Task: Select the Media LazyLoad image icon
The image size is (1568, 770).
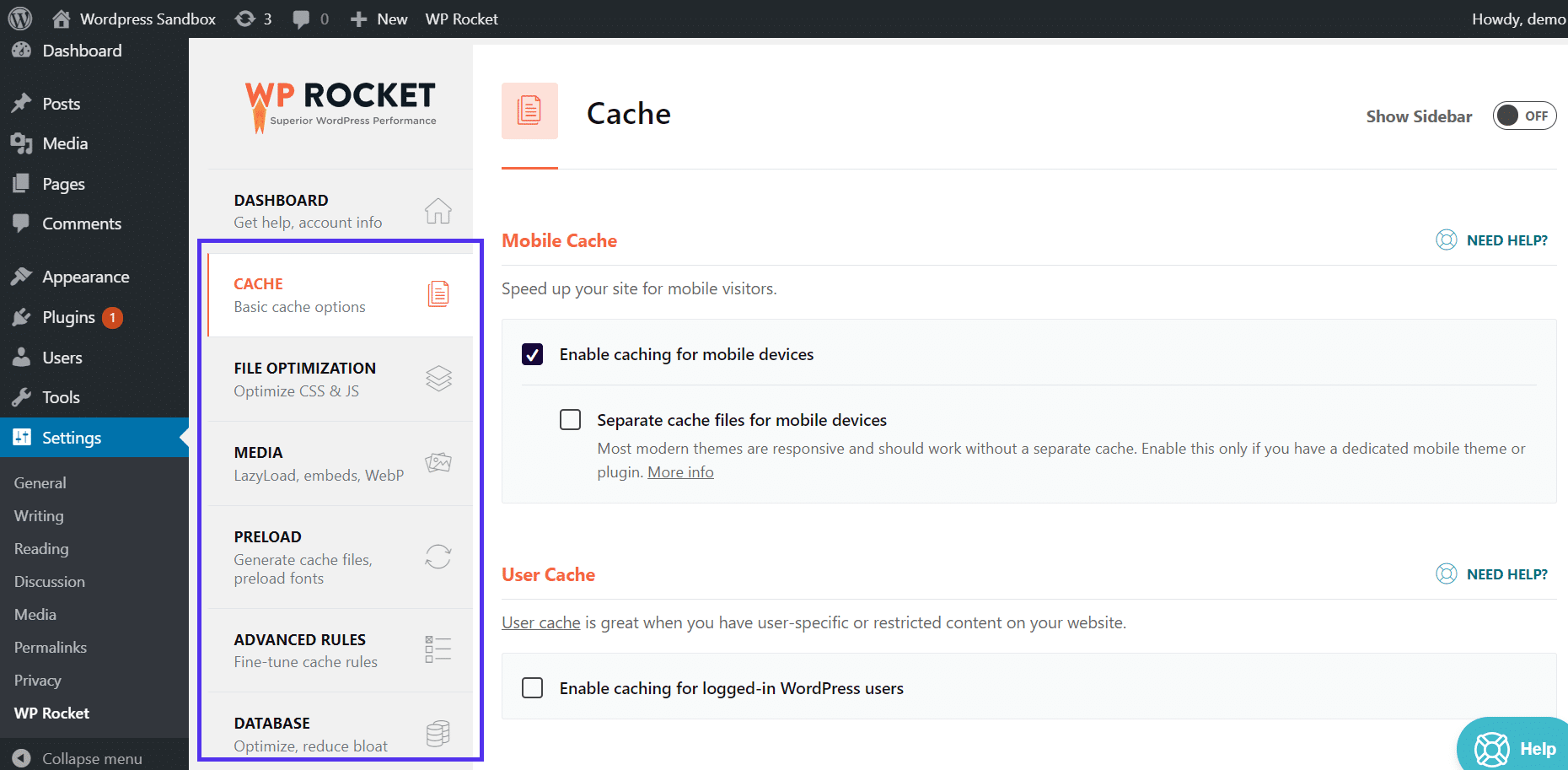Action: coord(438,462)
